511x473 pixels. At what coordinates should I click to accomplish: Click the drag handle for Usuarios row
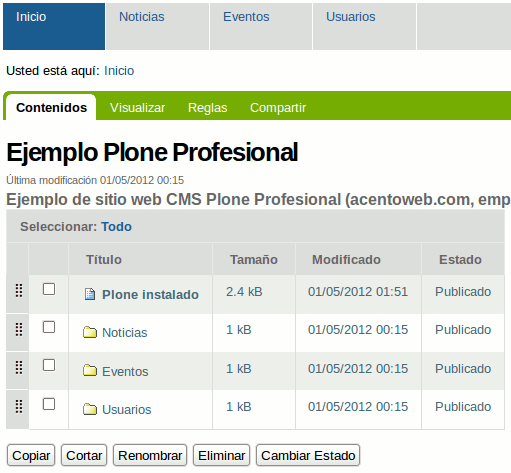click(x=19, y=406)
